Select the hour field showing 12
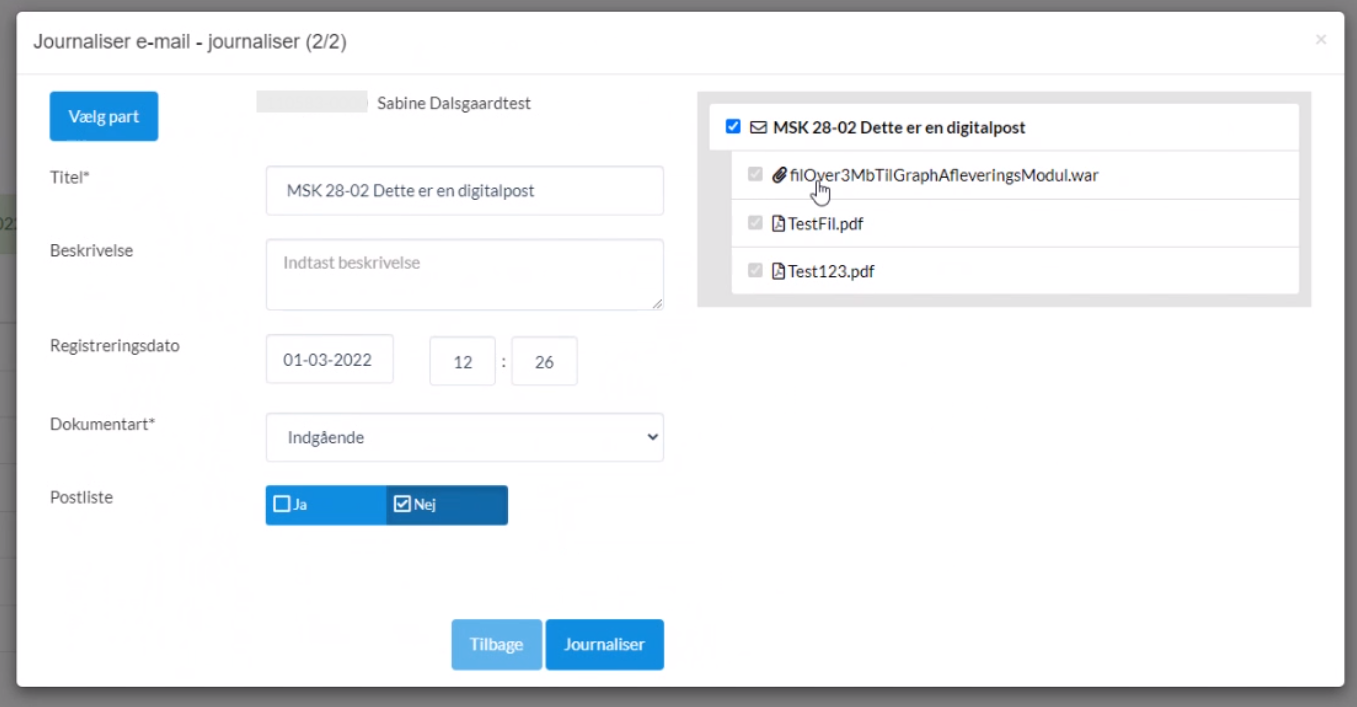 tap(462, 361)
